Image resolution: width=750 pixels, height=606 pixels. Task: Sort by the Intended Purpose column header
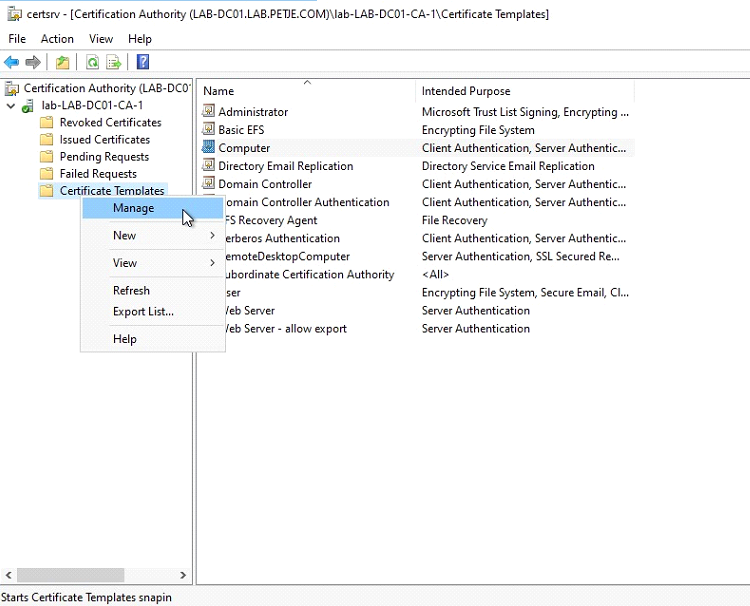(x=466, y=91)
